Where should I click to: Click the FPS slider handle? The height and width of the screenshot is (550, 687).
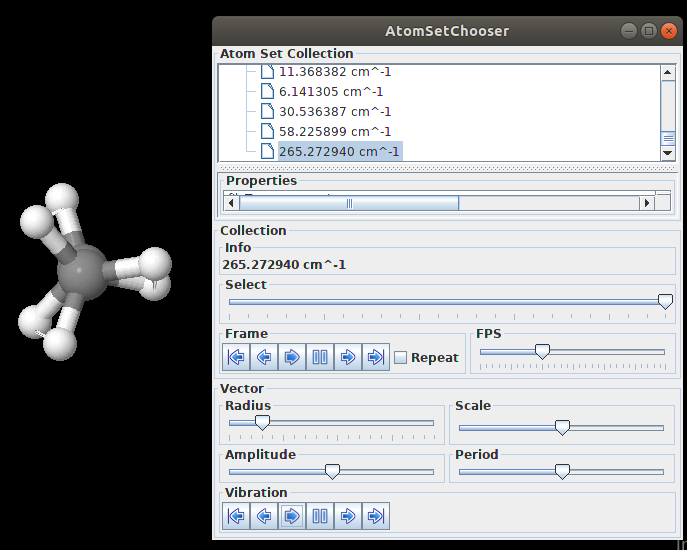click(542, 351)
